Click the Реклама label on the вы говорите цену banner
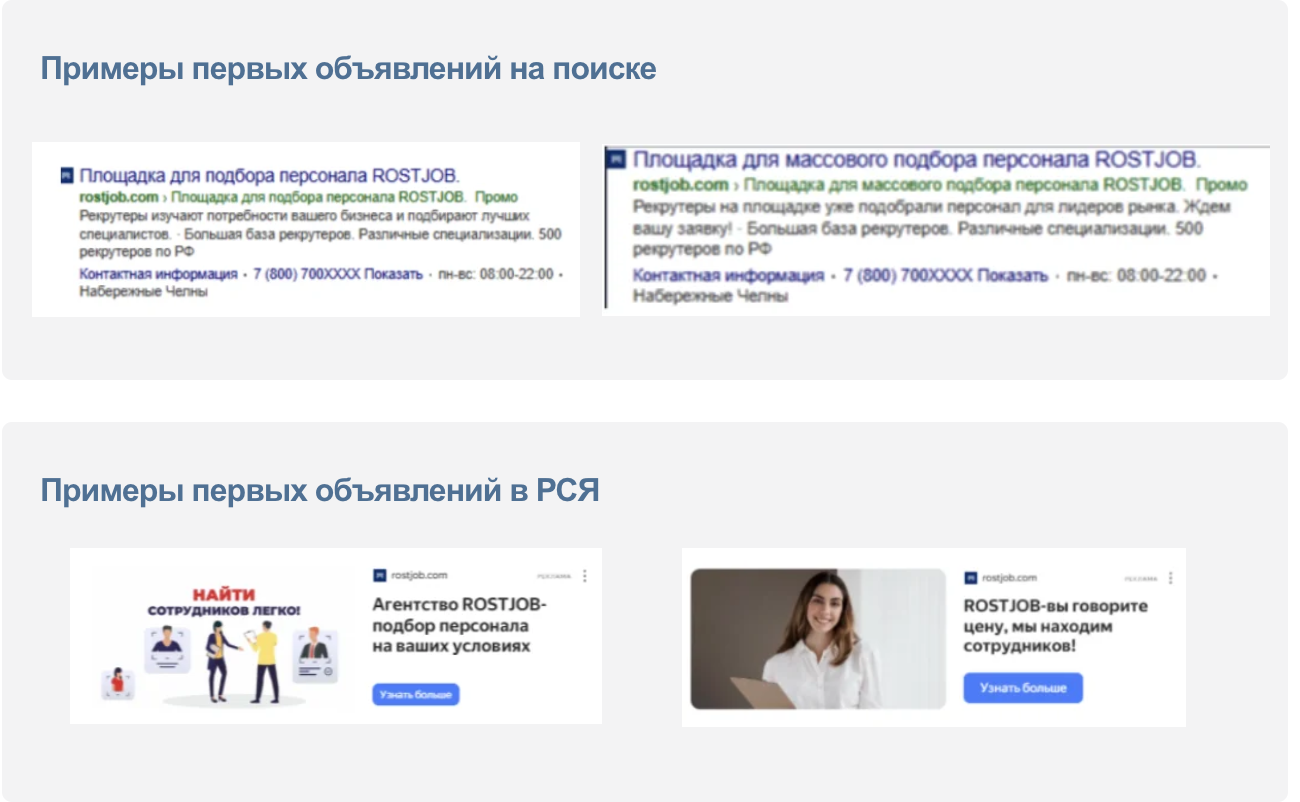 (1141, 579)
